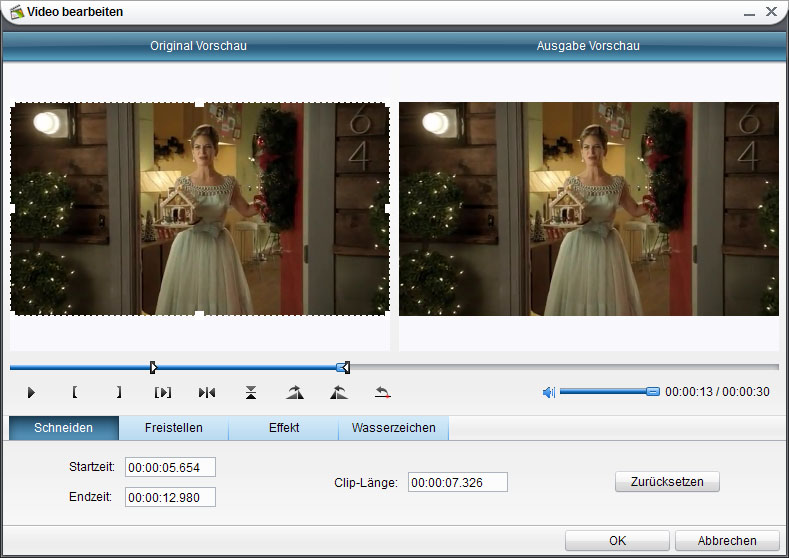Click the Startzeit input field
Image resolution: width=789 pixels, height=558 pixels.
[170, 467]
